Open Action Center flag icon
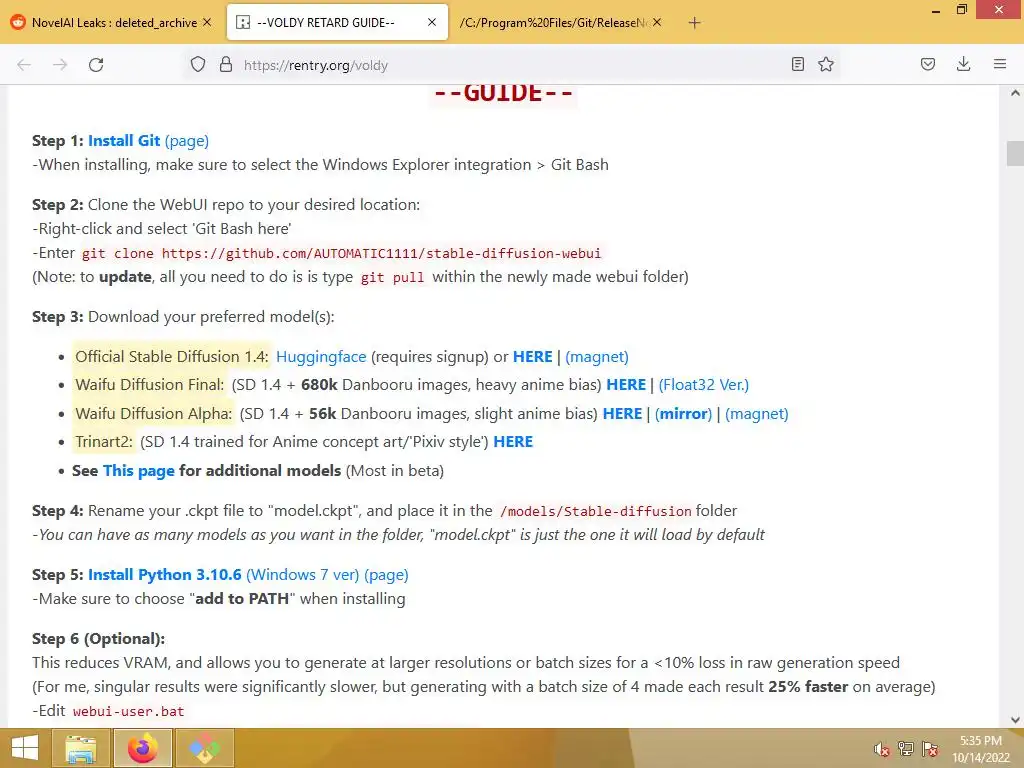 point(930,749)
